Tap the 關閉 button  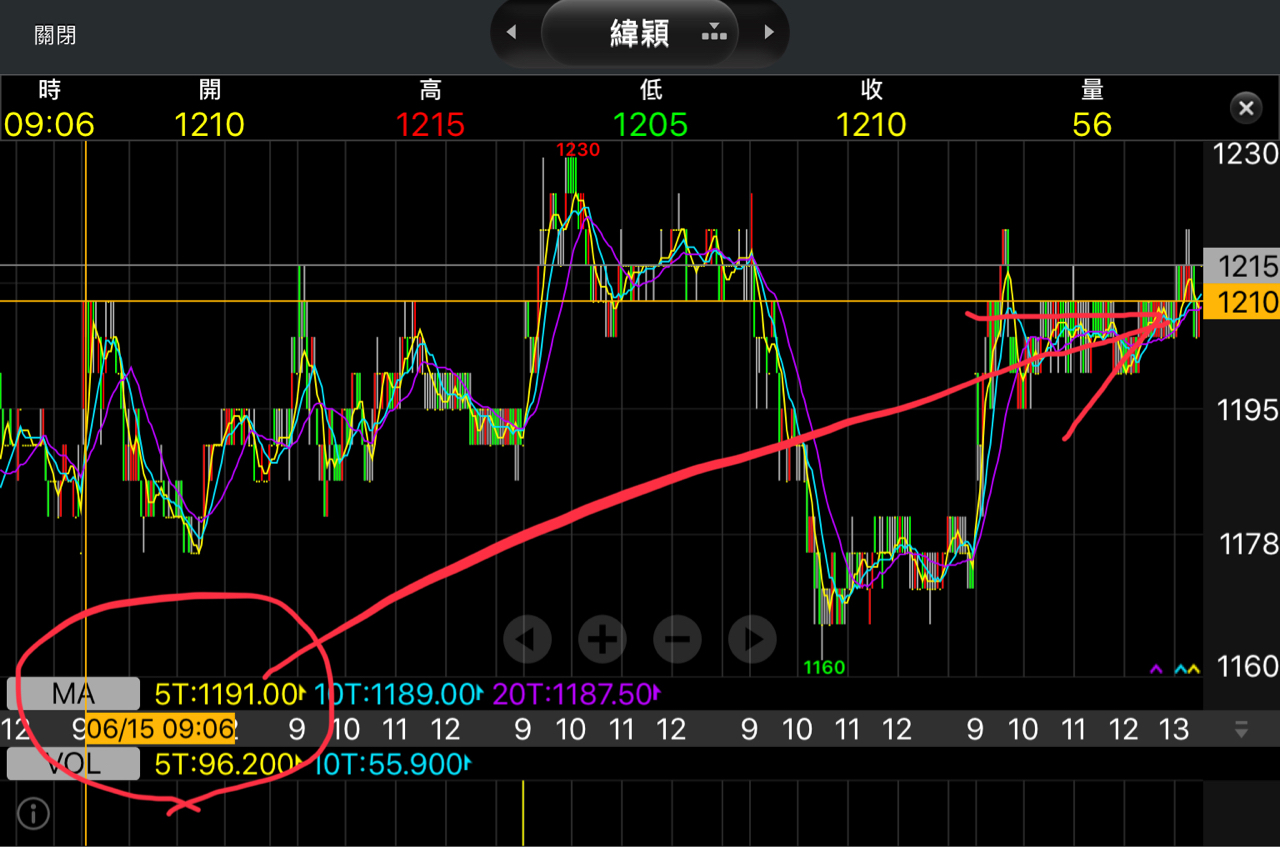55,36
